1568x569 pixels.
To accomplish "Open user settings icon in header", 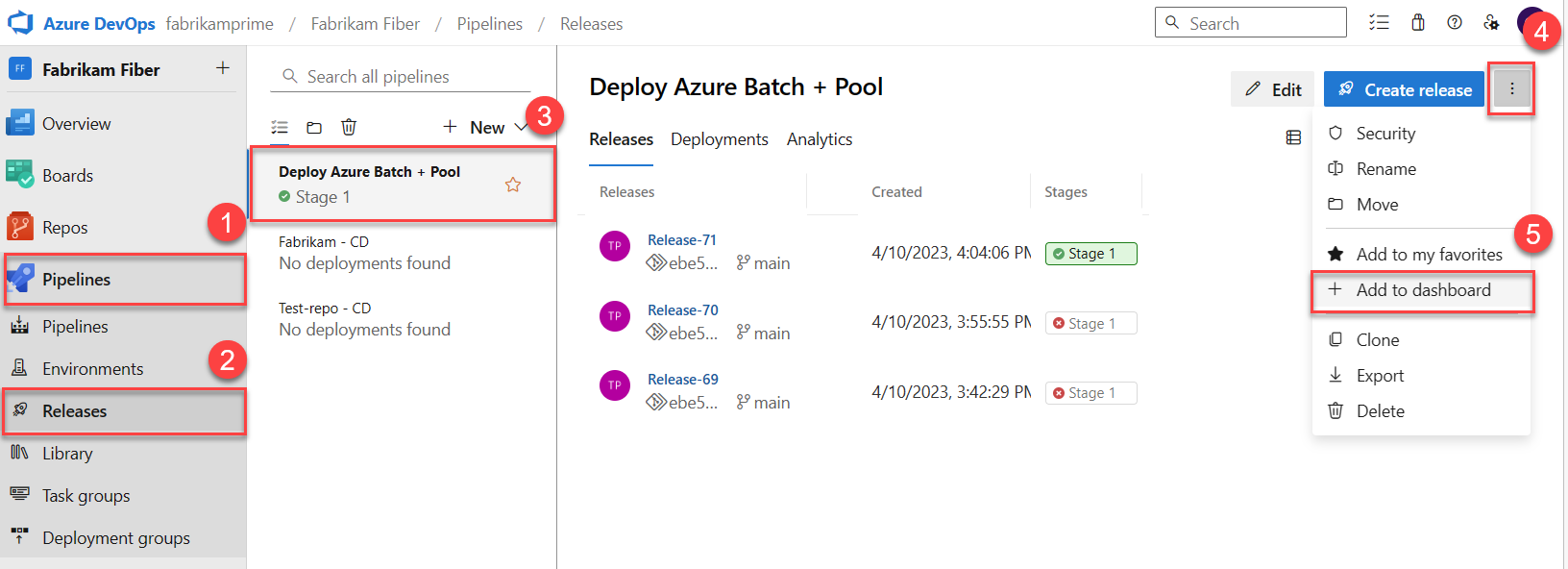I will (x=1491, y=23).
